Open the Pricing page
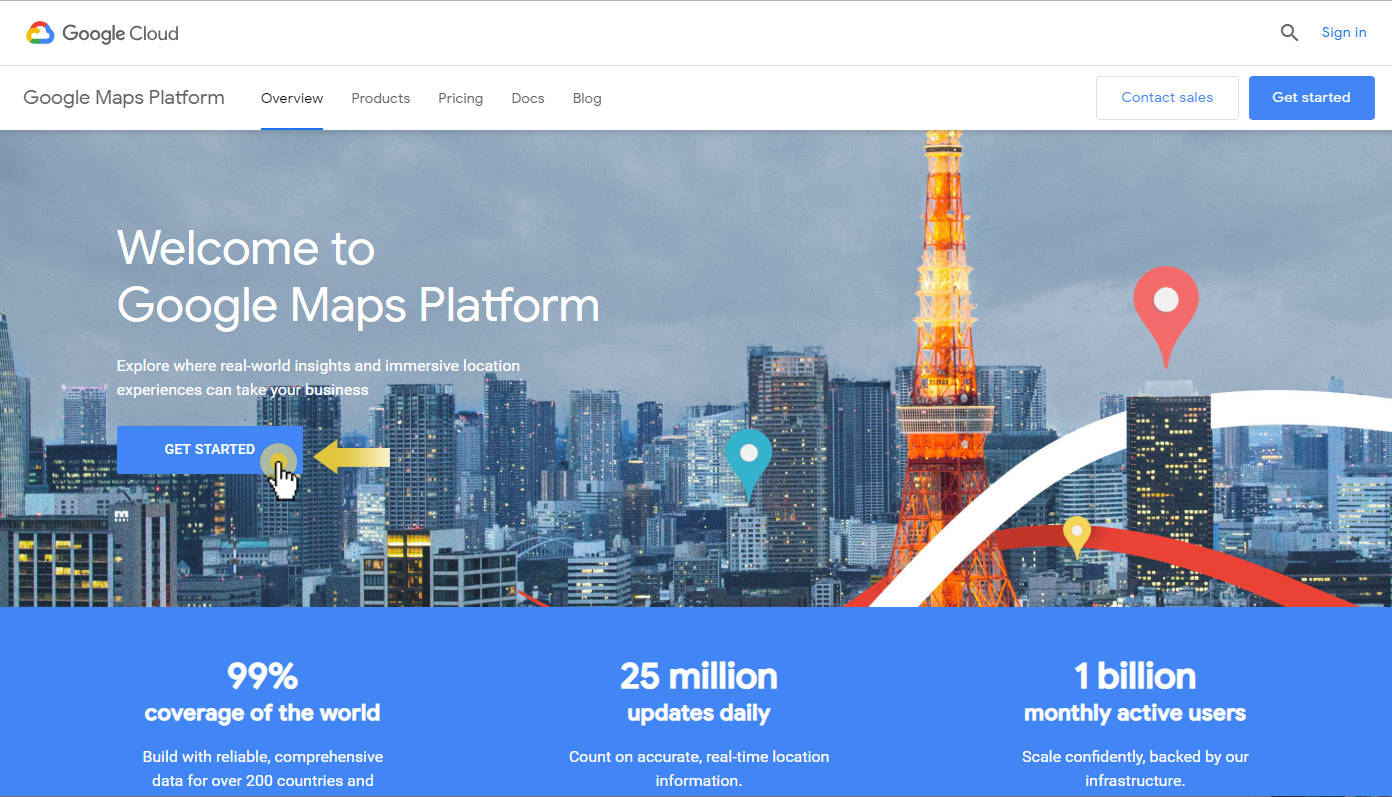The width and height of the screenshot is (1392, 797). pyautogui.click(x=460, y=97)
